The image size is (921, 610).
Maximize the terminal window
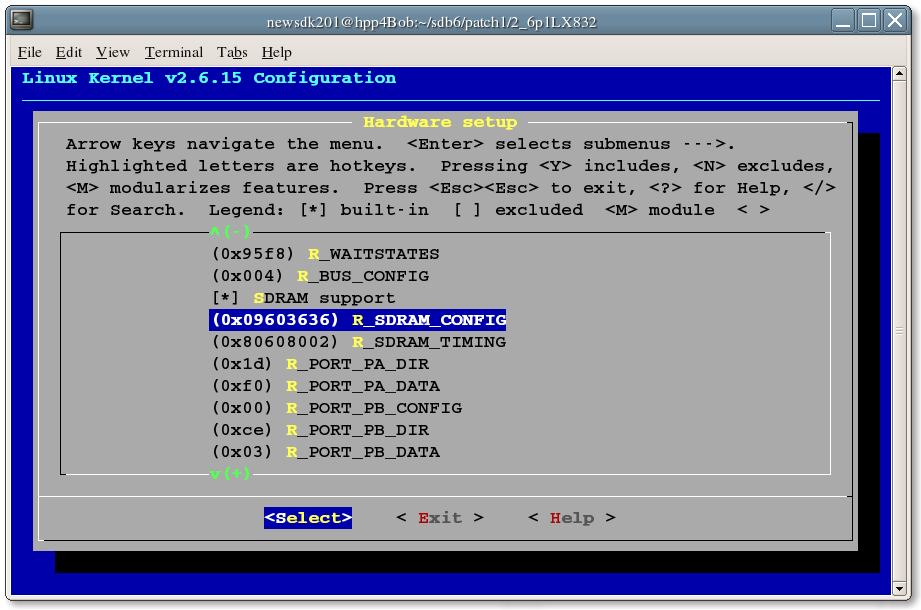pyautogui.click(x=869, y=21)
